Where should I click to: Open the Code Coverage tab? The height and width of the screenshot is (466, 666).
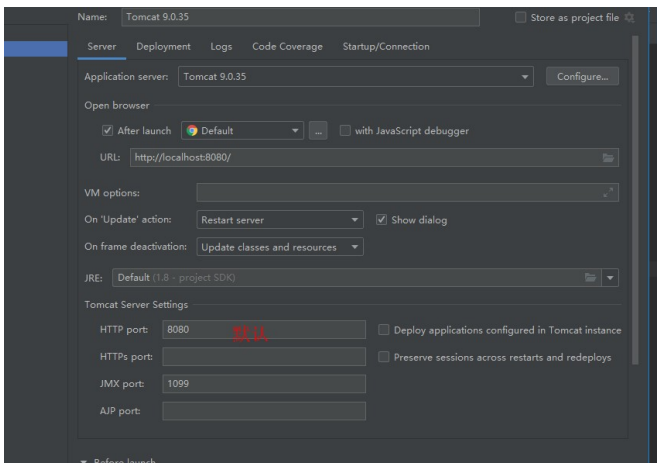(288, 46)
